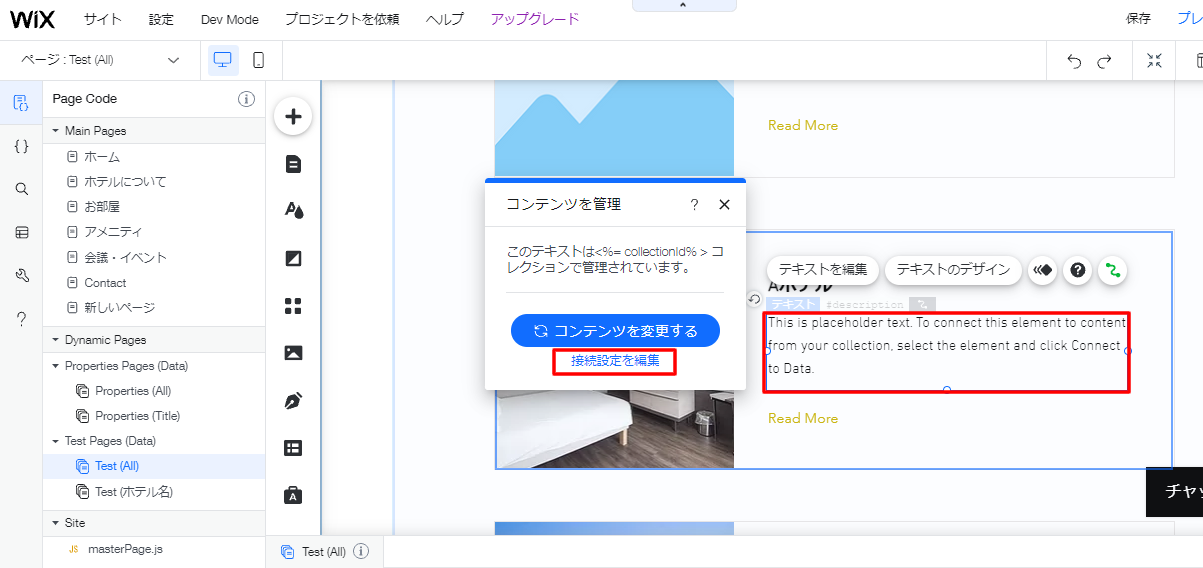Click the Redo arrow icon
1203x568 pixels.
click(1104, 61)
